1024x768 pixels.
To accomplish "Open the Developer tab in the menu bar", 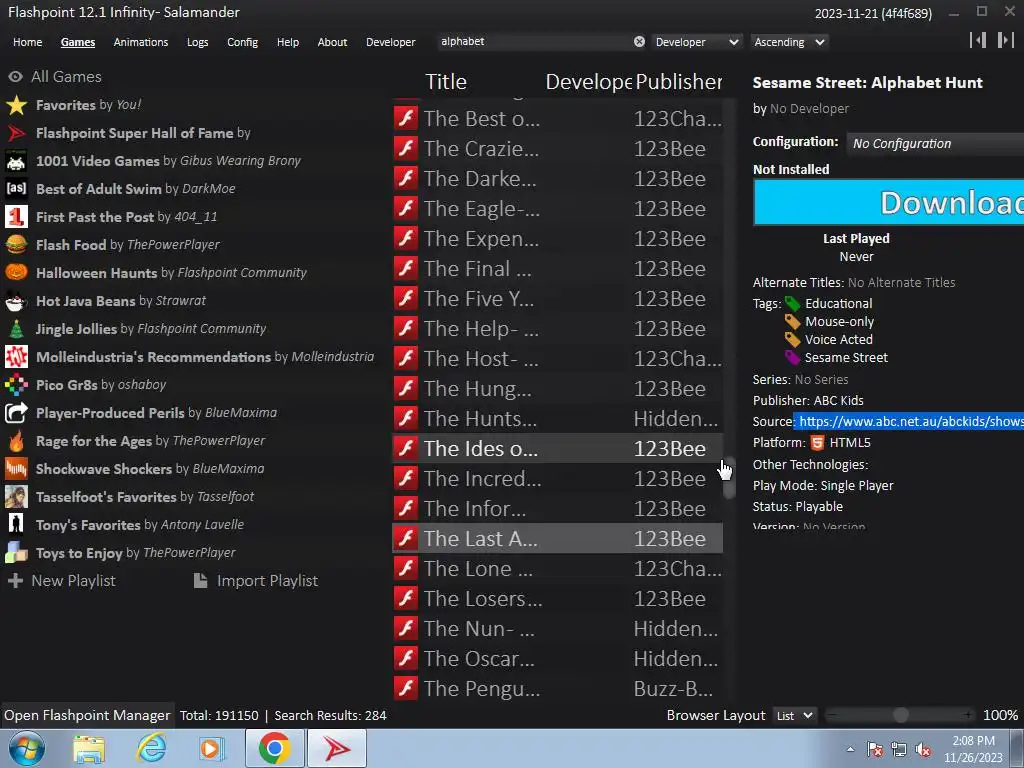I will click(x=391, y=42).
